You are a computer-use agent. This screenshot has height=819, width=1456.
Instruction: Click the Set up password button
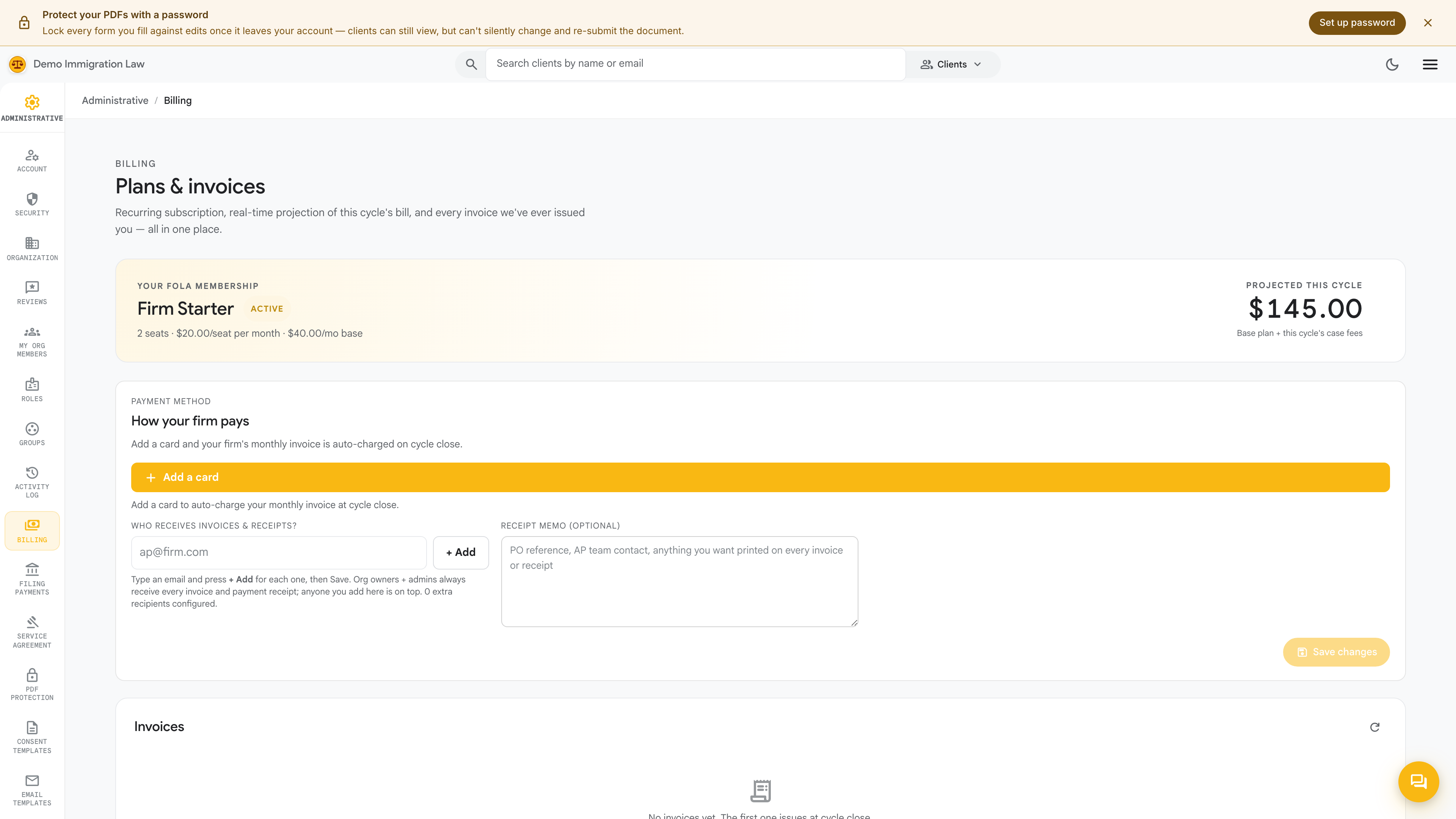click(1357, 23)
